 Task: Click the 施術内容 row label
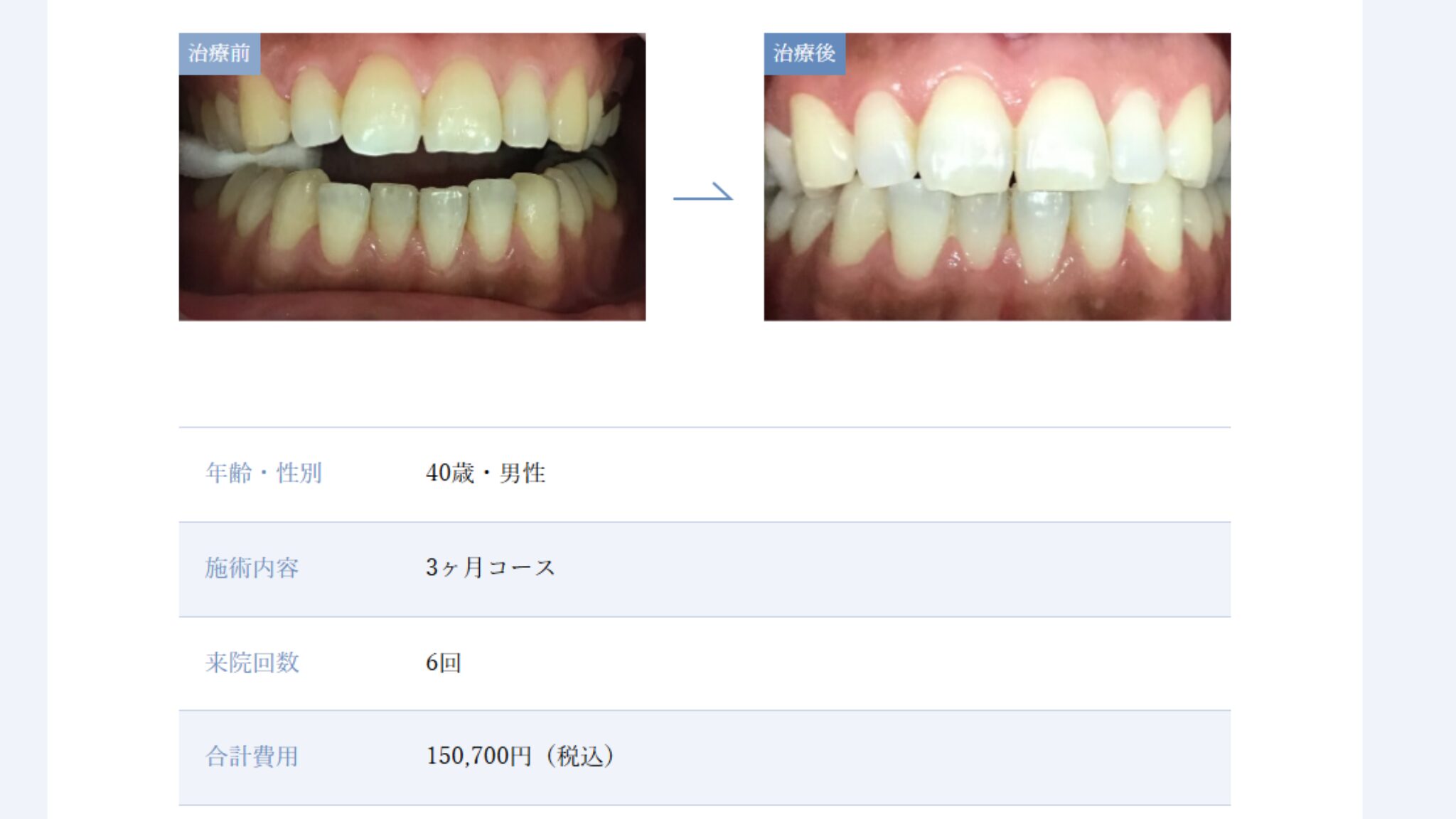[252, 568]
